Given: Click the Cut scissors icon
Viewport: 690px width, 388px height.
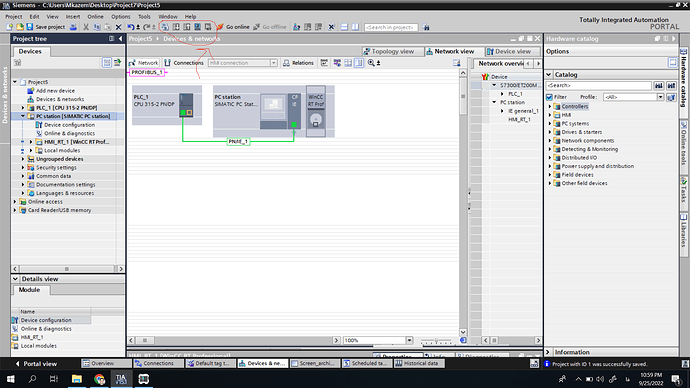Looking at the screenshot, I should click(x=86, y=27).
